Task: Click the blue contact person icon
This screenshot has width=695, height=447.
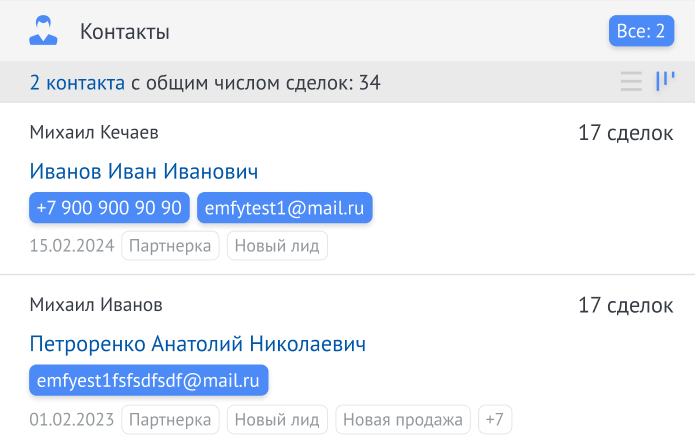Action: (43, 30)
